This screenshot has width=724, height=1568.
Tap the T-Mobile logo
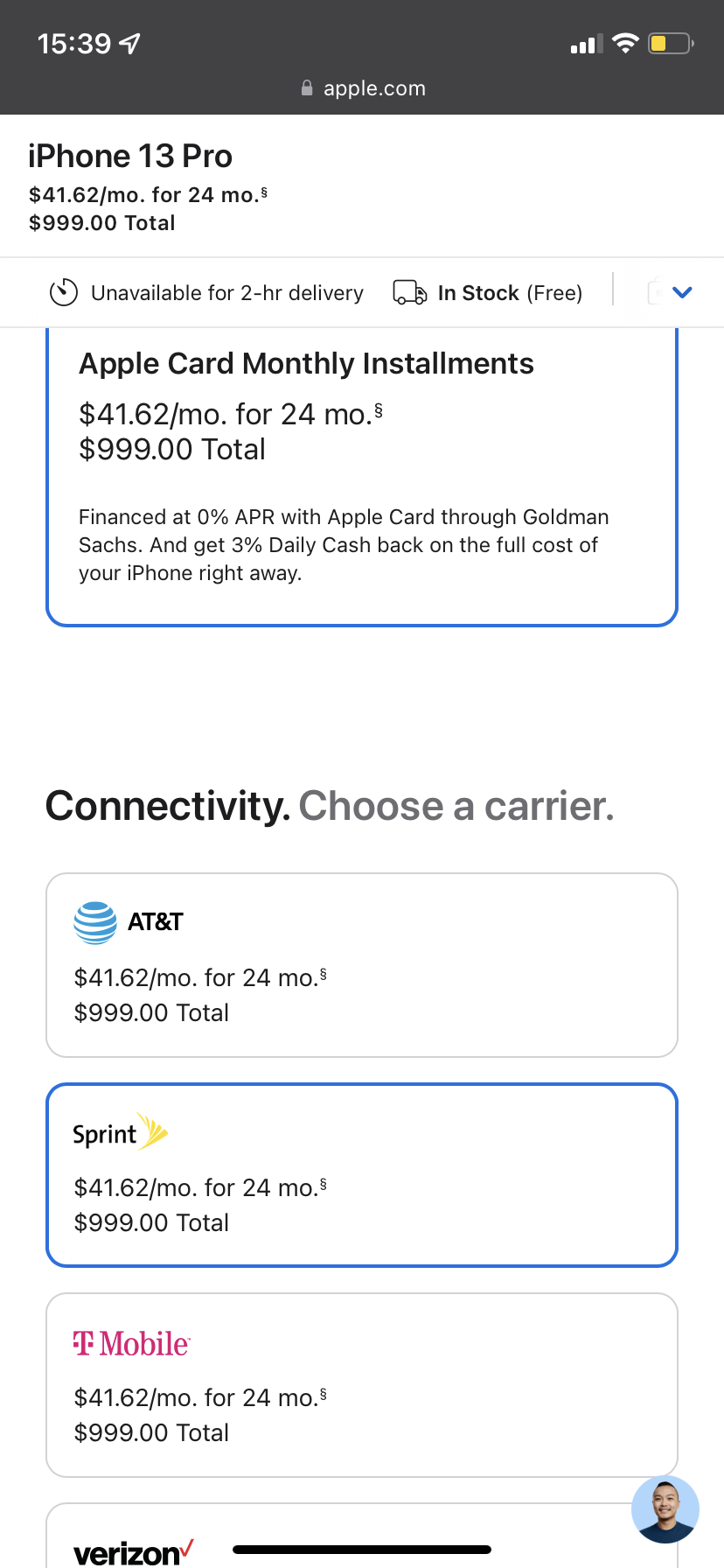click(x=132, y=1343)
